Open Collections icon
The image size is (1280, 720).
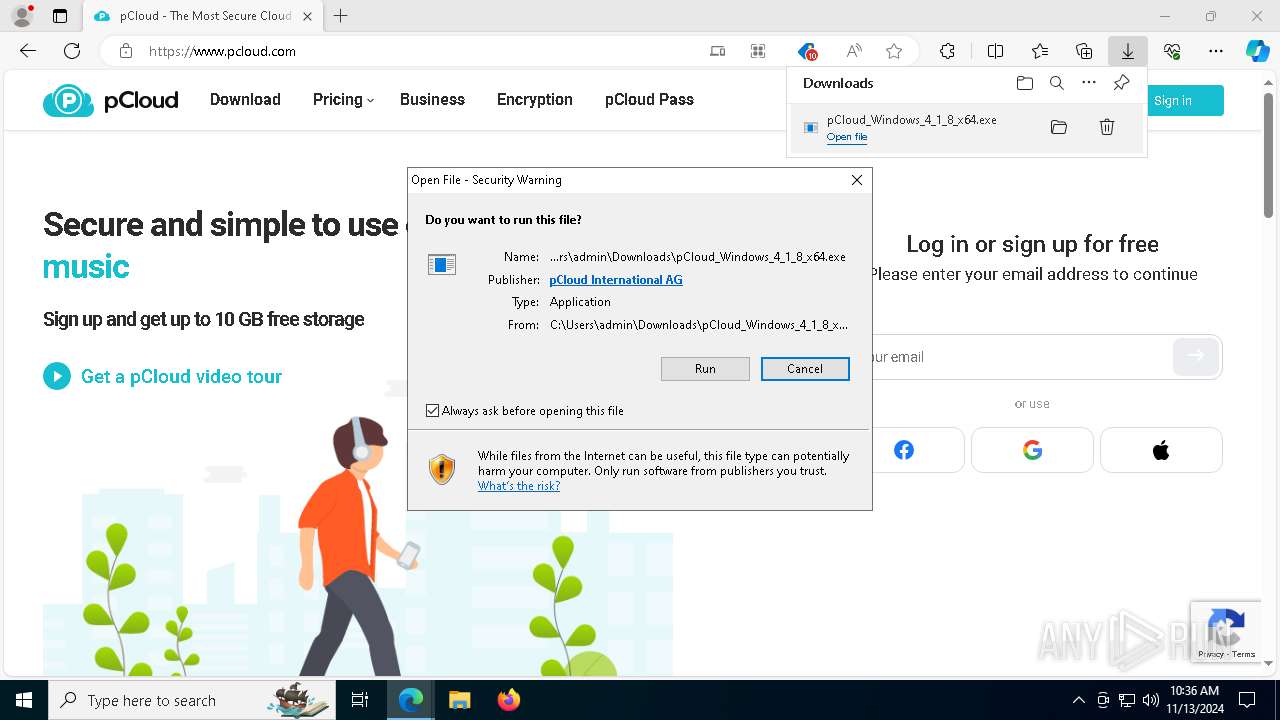1084,51
